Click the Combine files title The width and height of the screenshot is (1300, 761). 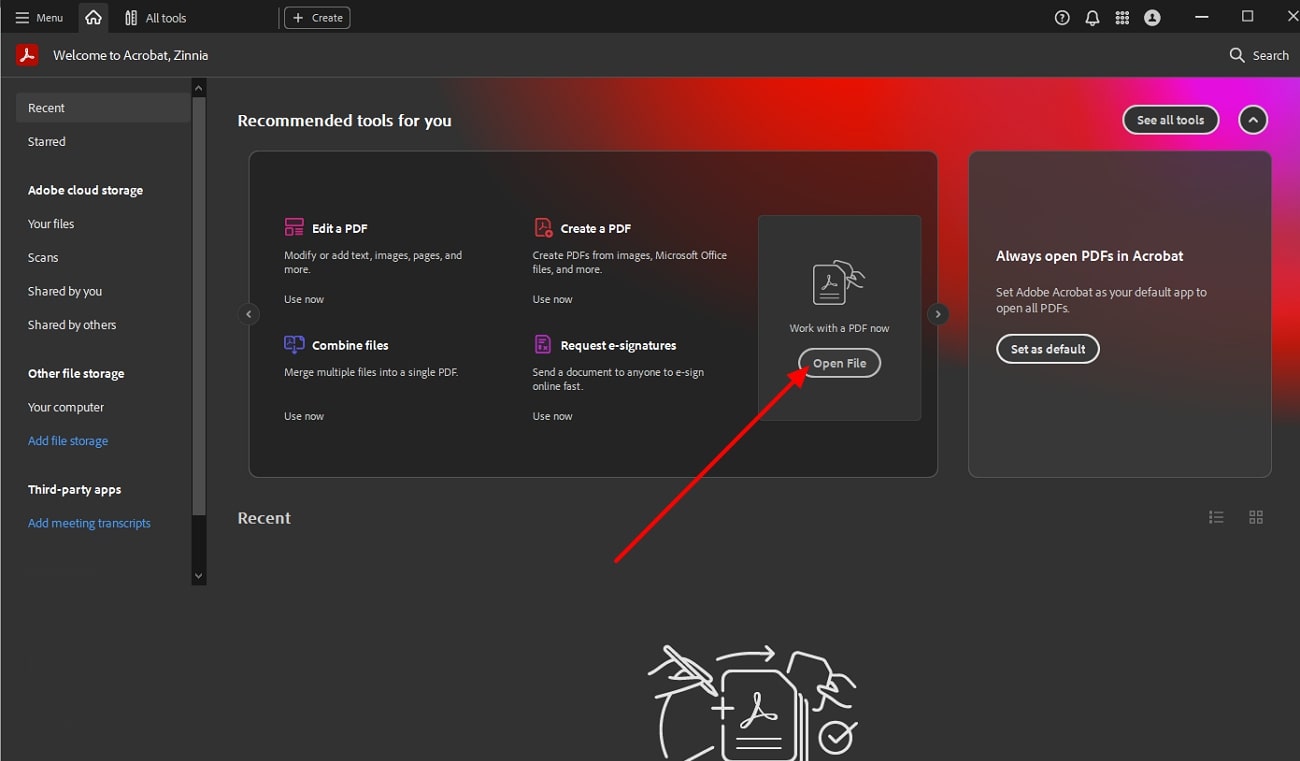point(350,345)
